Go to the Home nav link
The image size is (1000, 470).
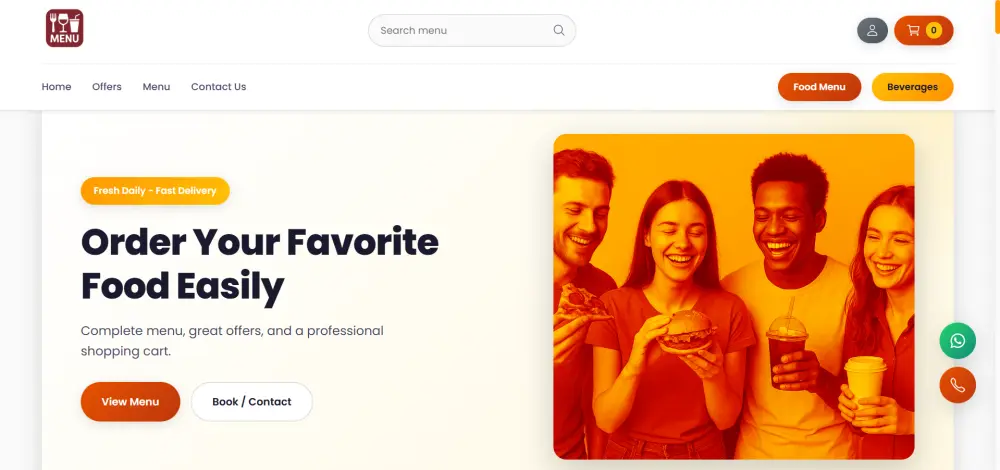tap(56, 87)
